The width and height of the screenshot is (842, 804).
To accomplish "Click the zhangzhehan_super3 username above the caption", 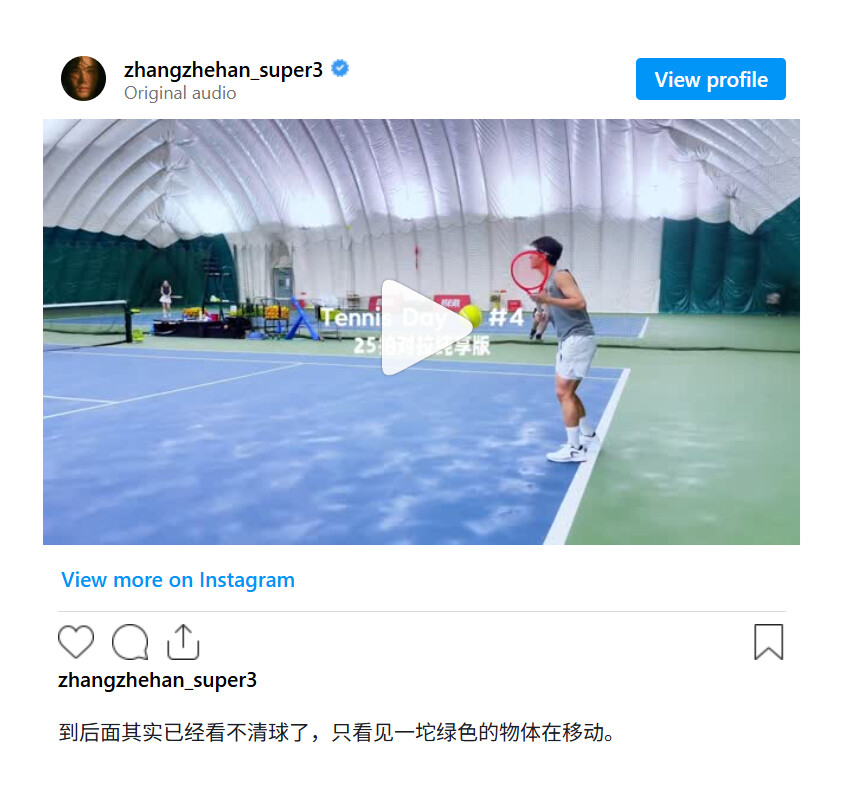I will click(x=157, y=680).
